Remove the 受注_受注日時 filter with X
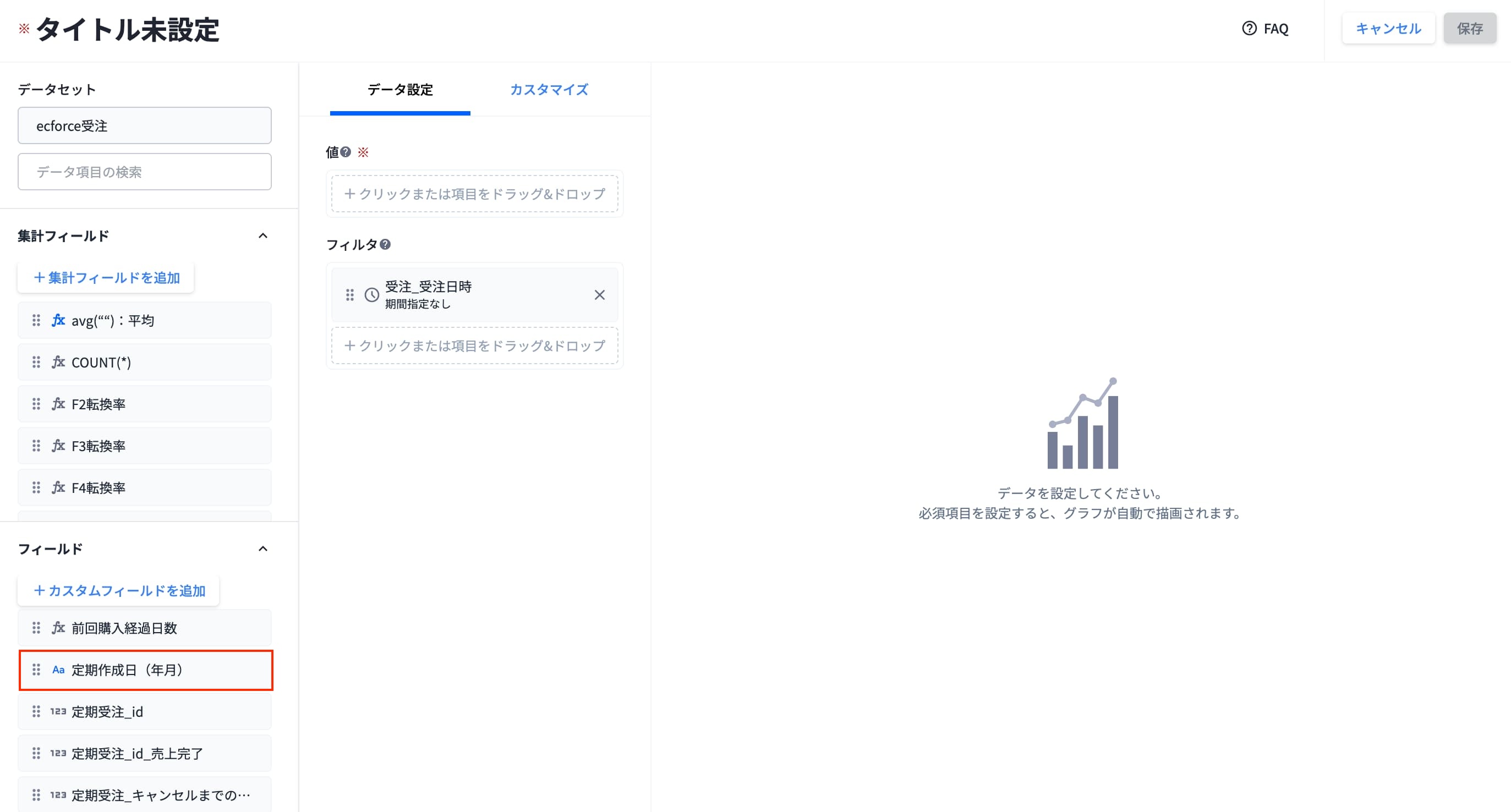 [x=599, y=295]
